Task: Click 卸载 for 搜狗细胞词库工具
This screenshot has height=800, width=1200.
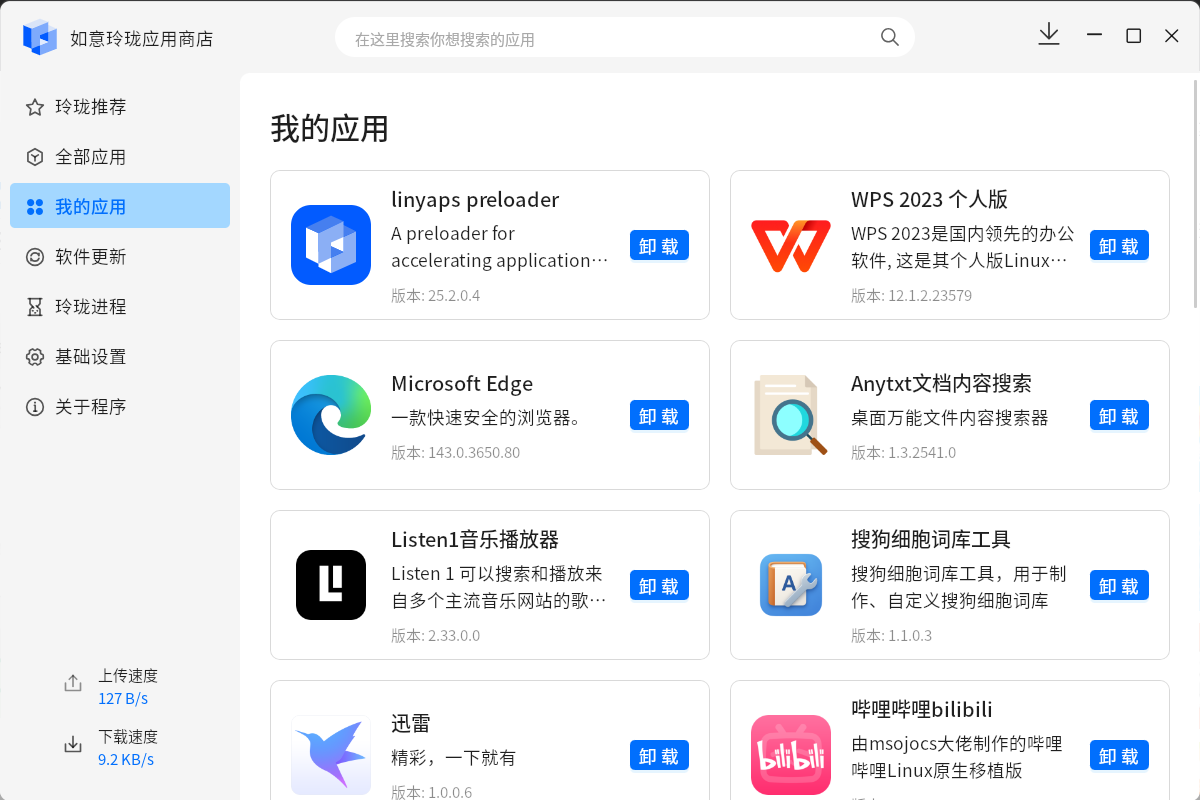Action: (1119, 586)
